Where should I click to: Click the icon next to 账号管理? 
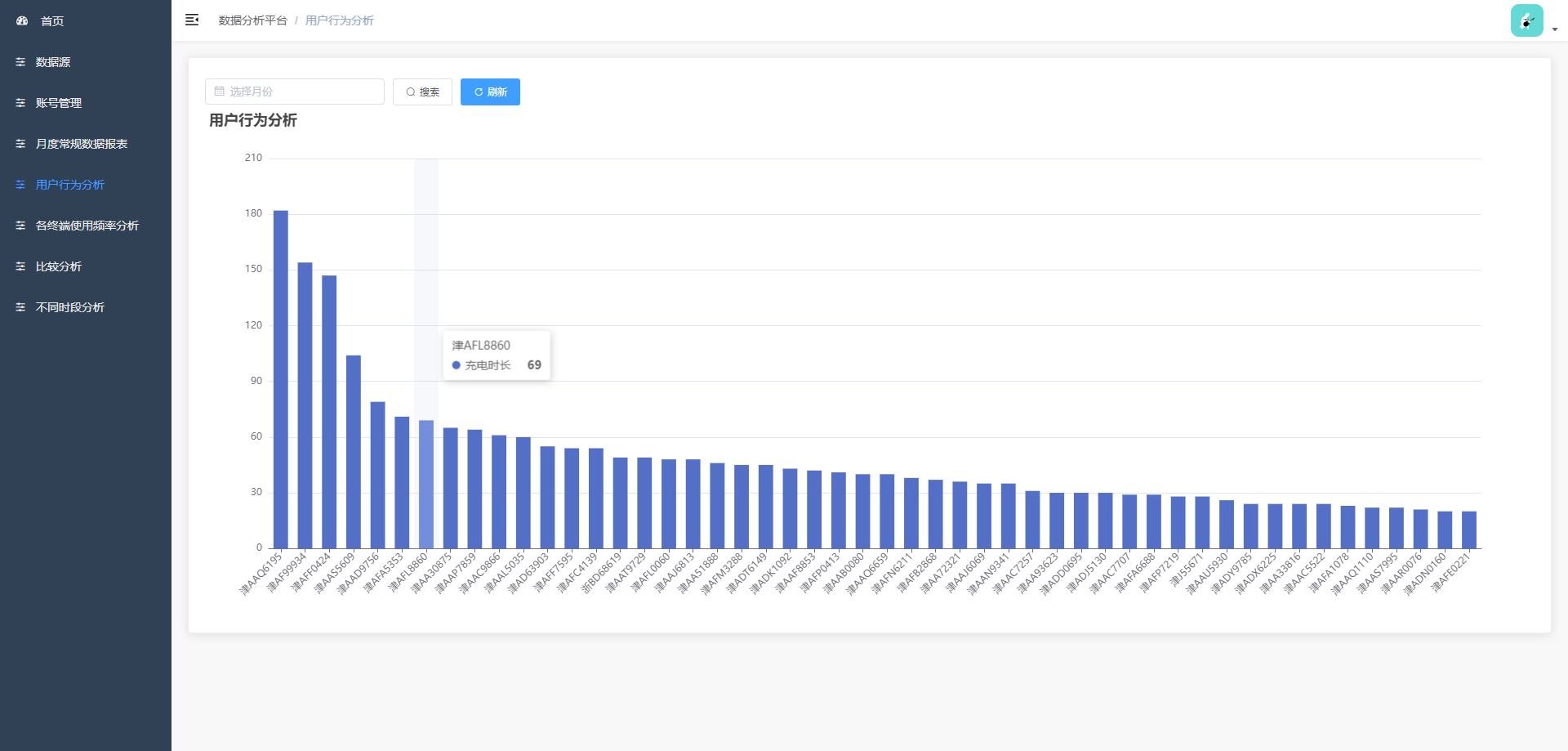point(20,103)
